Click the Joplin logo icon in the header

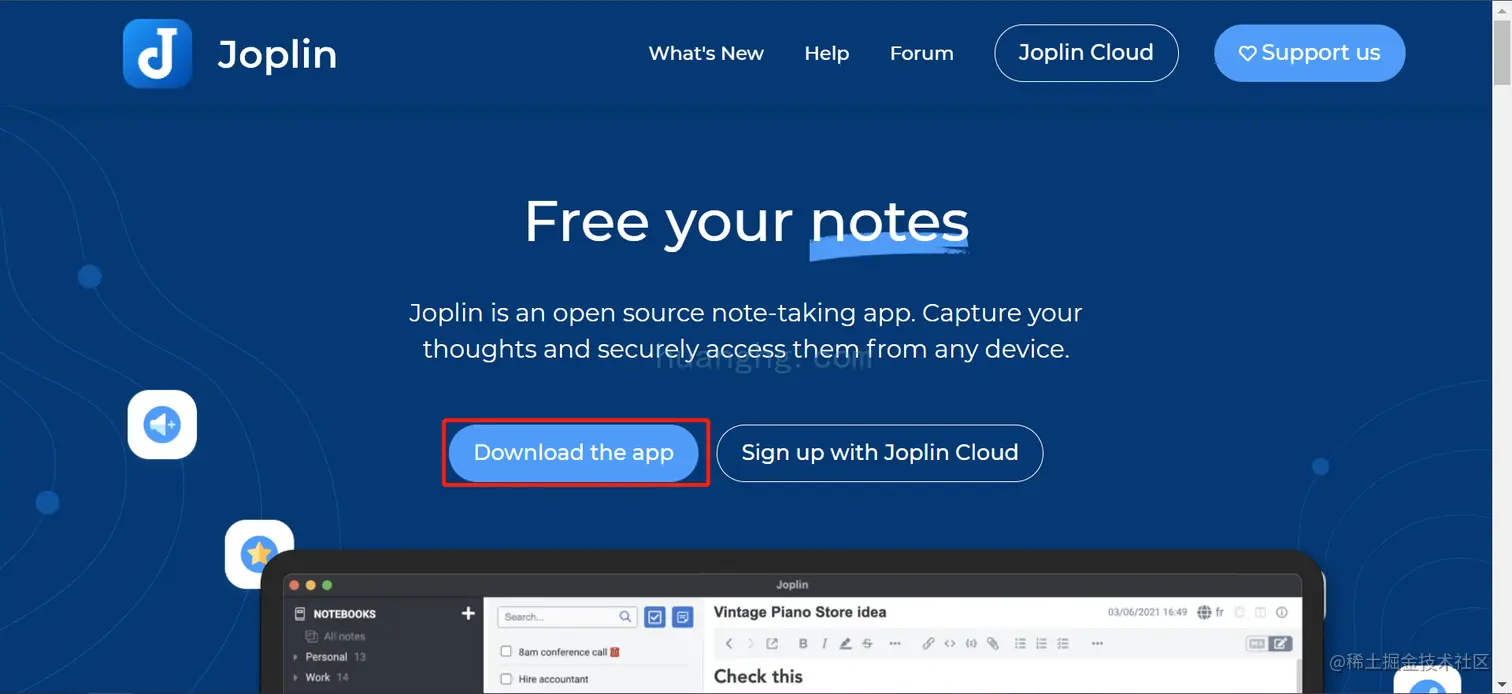pos(157,54)
